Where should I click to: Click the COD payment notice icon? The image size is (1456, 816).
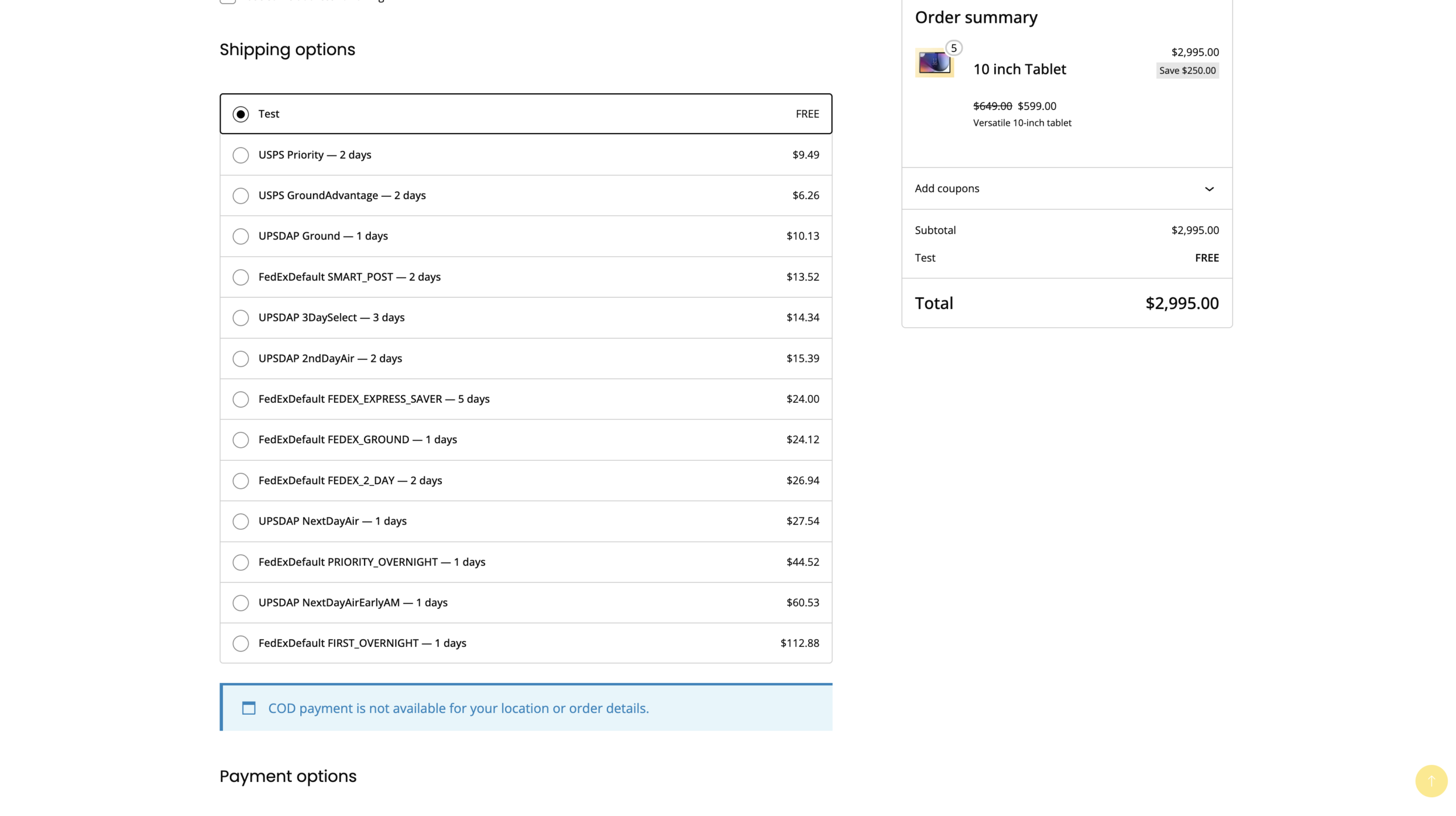(x=249, y=708)
